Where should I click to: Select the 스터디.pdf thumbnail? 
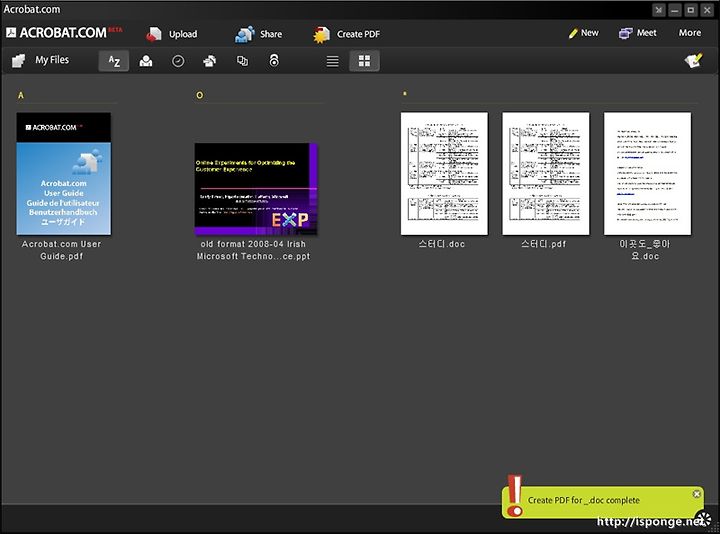tap(546, 174)
